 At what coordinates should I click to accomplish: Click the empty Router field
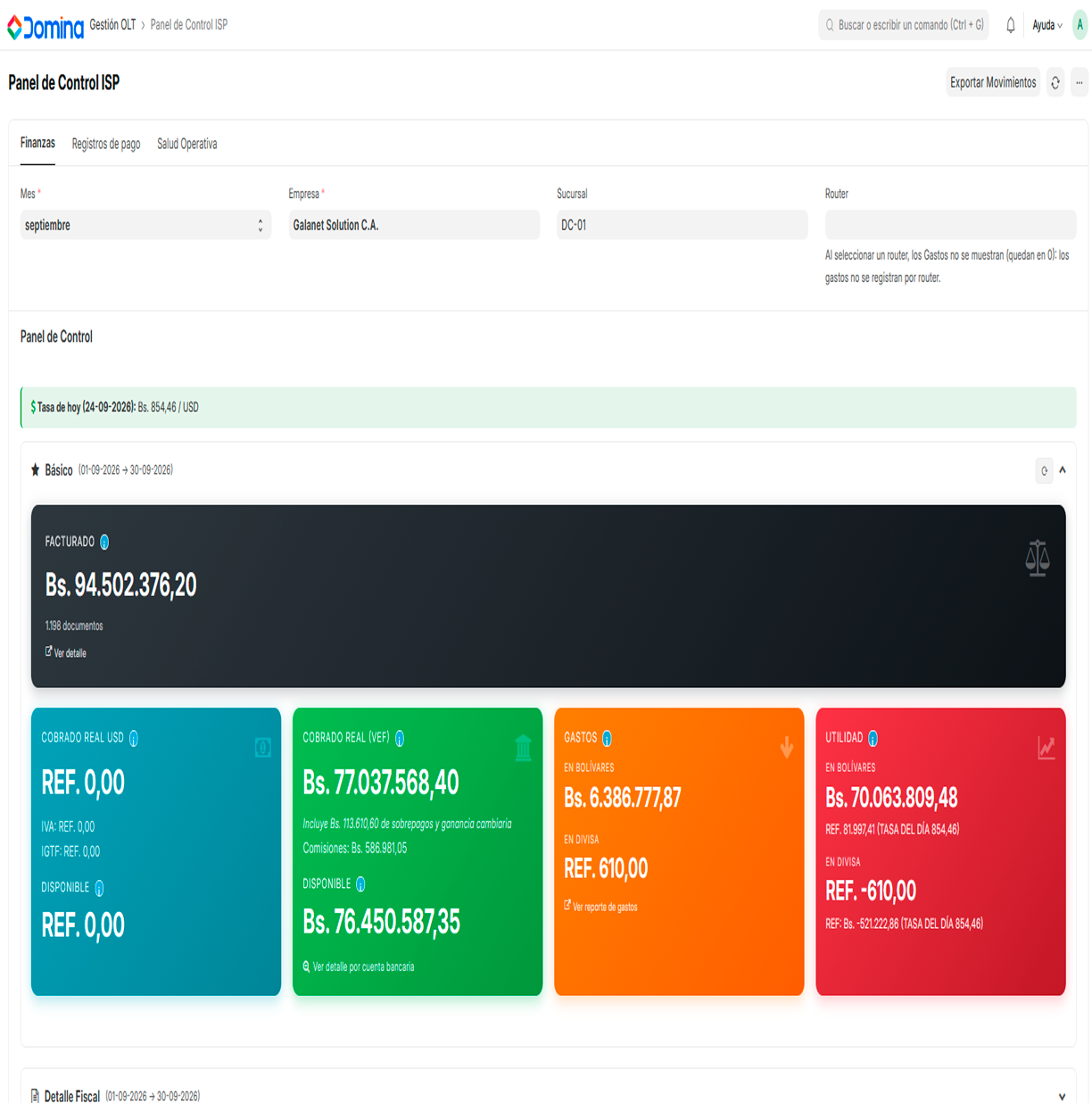(950, 225)
